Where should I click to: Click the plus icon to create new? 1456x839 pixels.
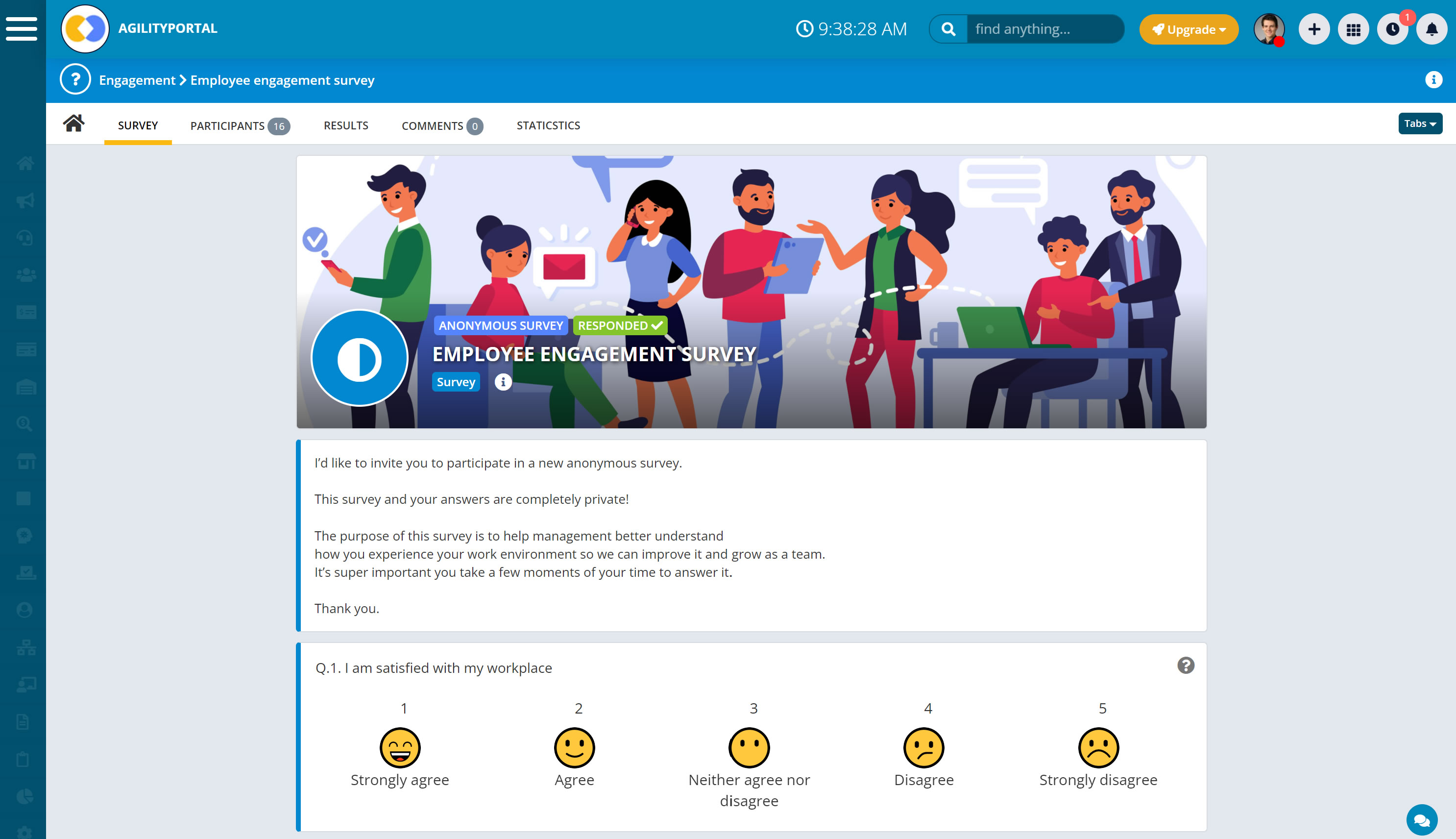click(x=1314, y=29)
